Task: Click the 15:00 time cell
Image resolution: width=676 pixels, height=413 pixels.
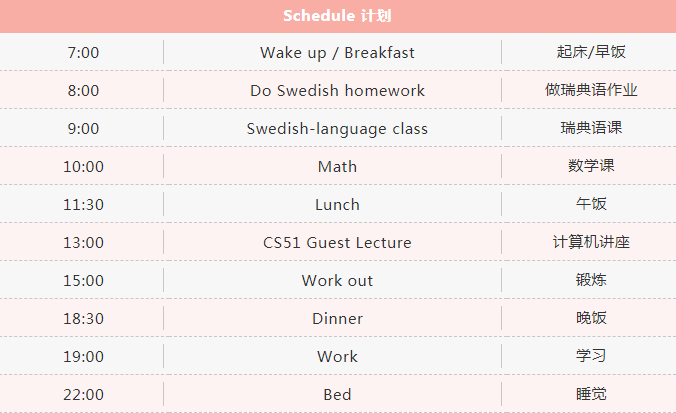Action: coord(83,281)
